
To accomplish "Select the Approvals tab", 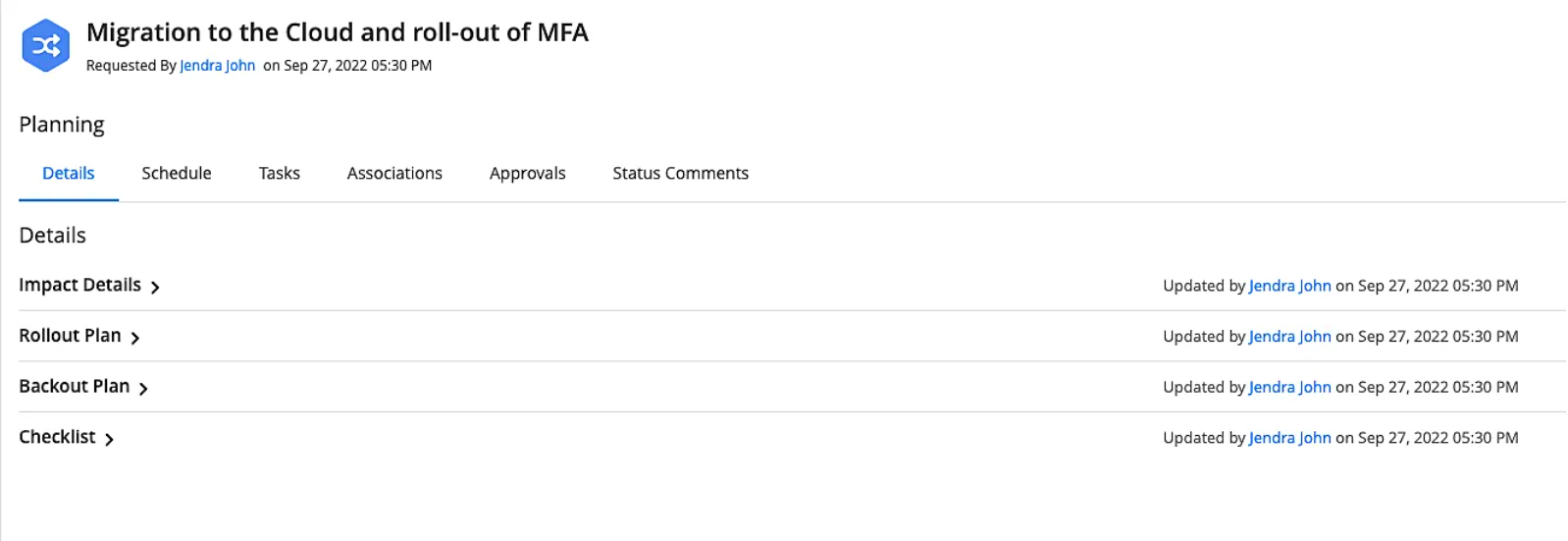I will pos(527,174).
